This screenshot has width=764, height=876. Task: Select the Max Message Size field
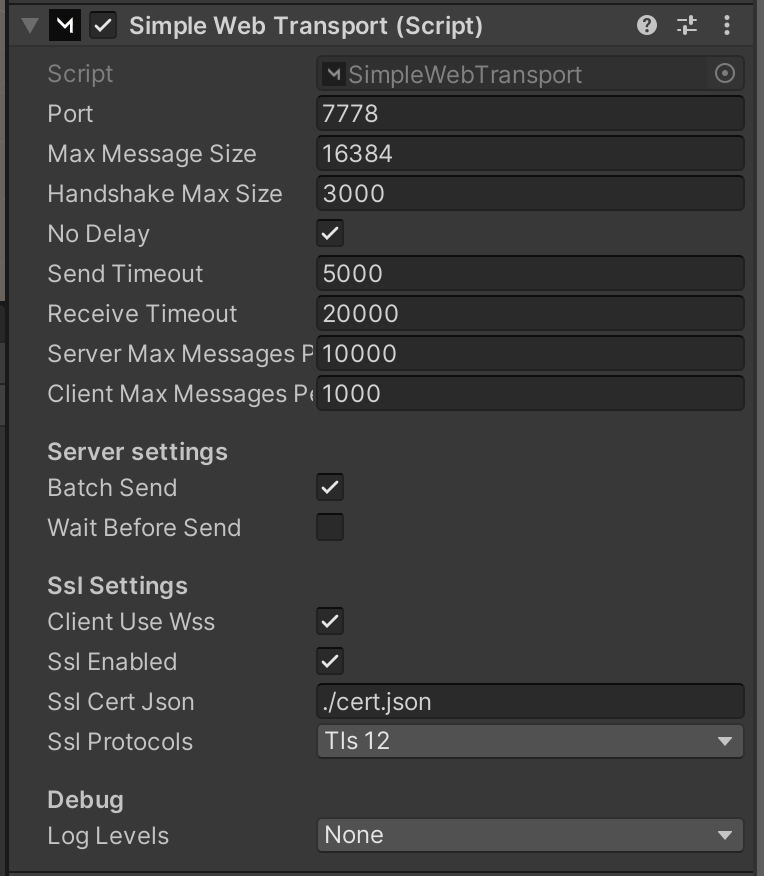pos(530,154)
